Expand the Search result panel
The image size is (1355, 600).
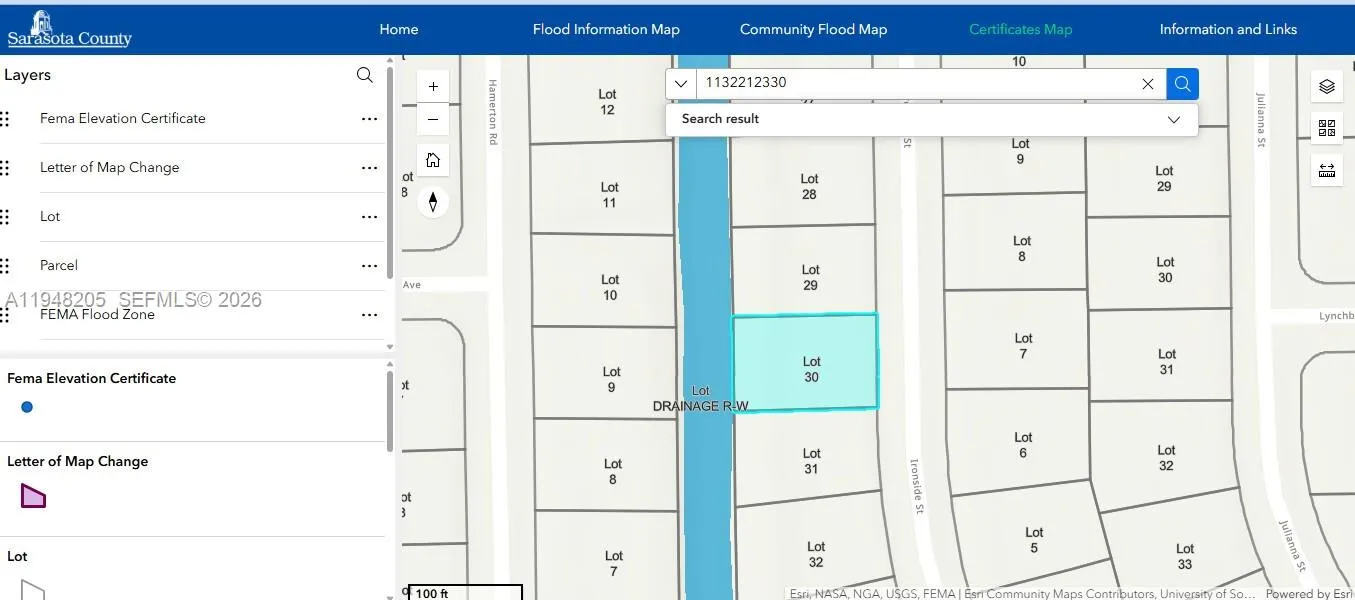(1174, 119)
